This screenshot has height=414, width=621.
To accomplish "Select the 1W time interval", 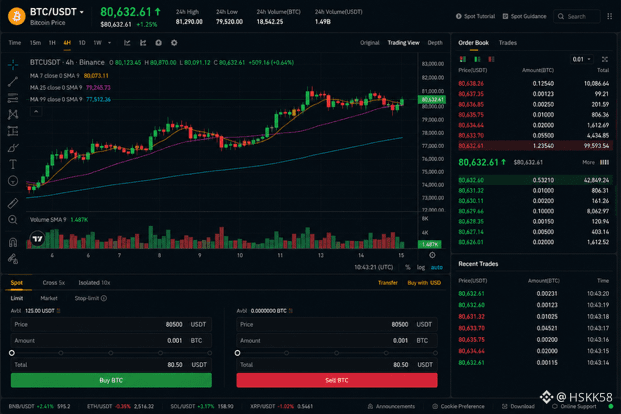I will pyautogui.click(x=97, y=43).
